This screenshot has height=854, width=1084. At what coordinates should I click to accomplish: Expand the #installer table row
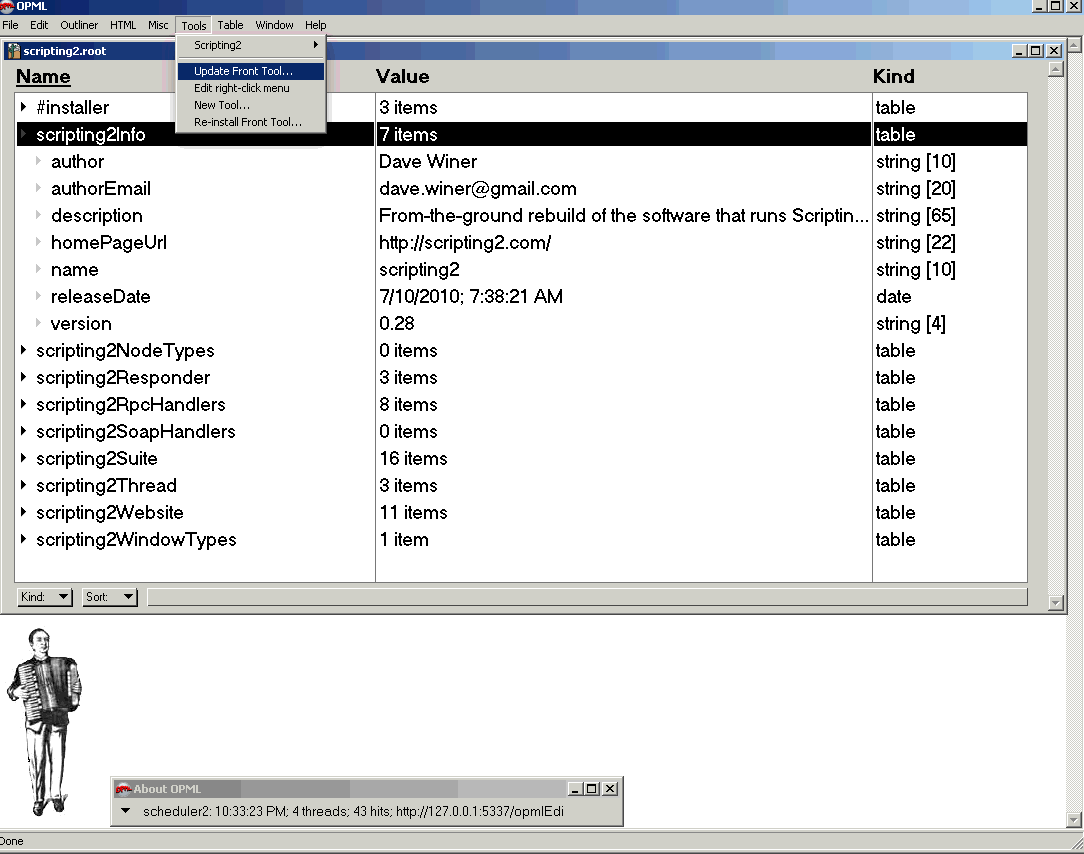coord(24,107)
